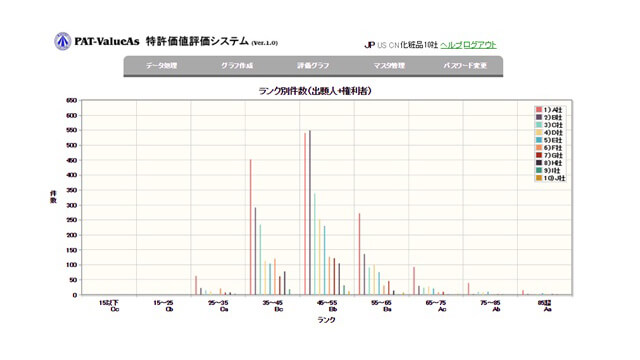The height and width of the screenshot is (360, 640).
Task: Click the tallest B社 bar in 45~55
Action: [310, 212]
